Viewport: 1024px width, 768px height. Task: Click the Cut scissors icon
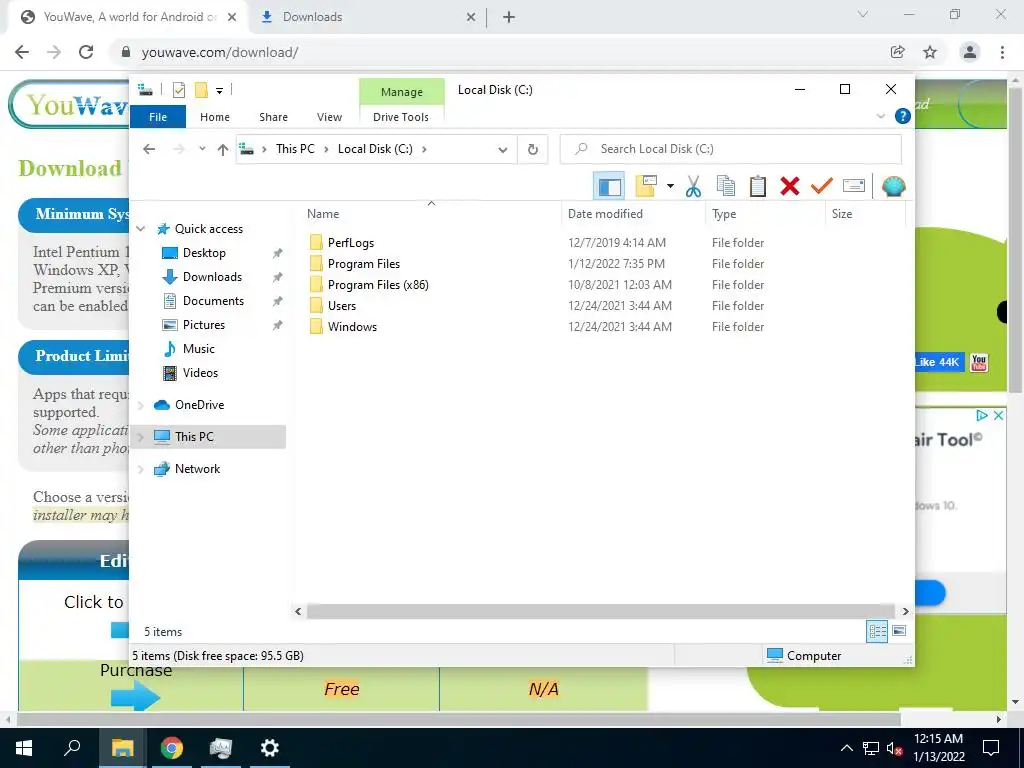(x=693, y=187)
